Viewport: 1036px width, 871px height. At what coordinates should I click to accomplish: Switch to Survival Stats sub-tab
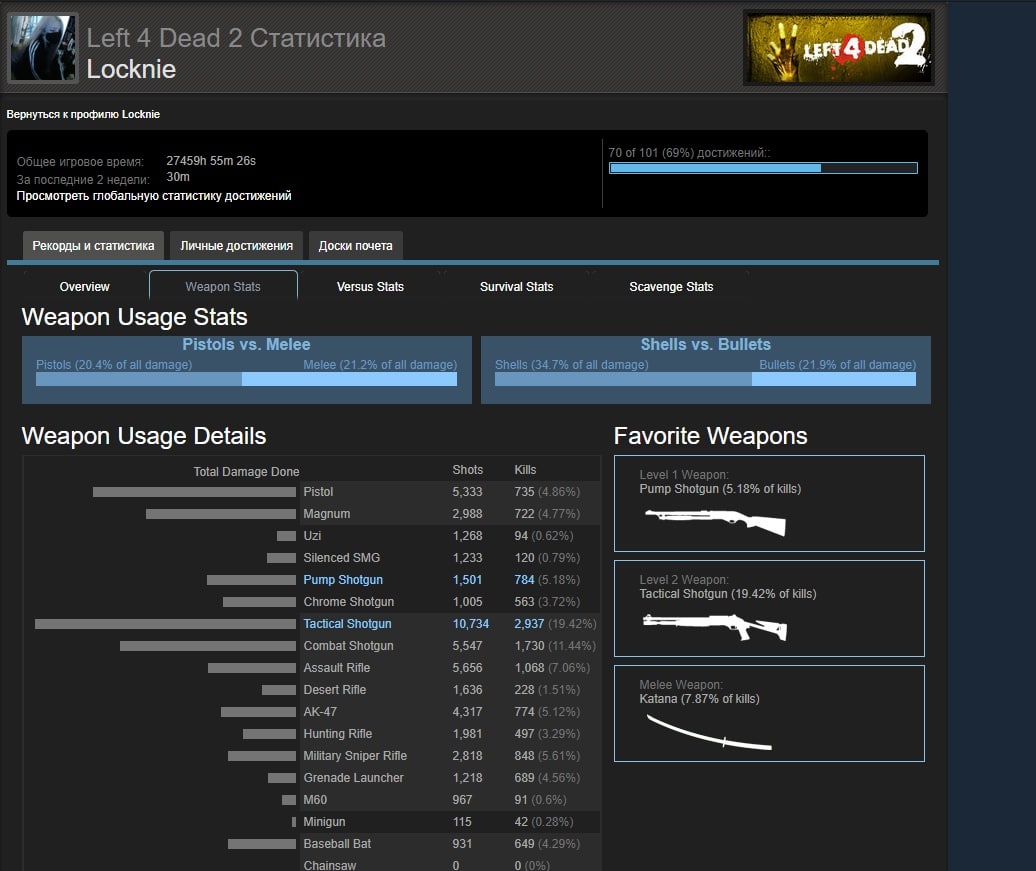[x=517, y=287]
